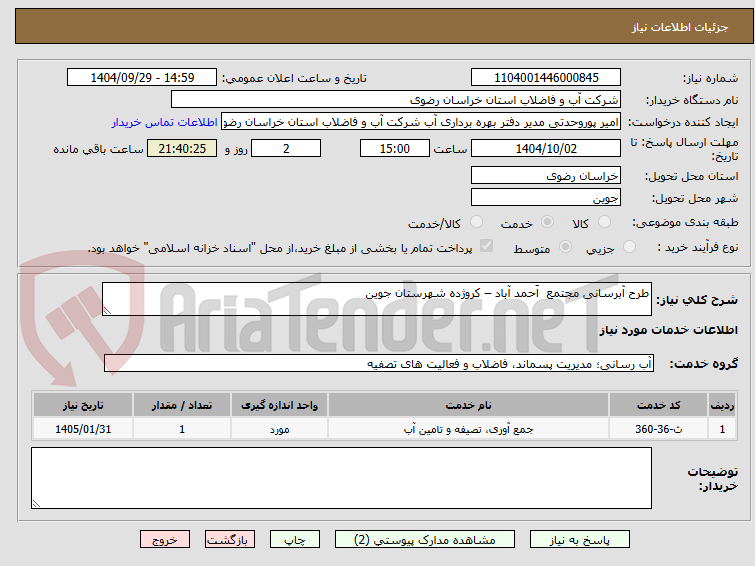Click the remaining time field 21:40:25
This screenshot has width=755, height=566.
pos(182,148)
